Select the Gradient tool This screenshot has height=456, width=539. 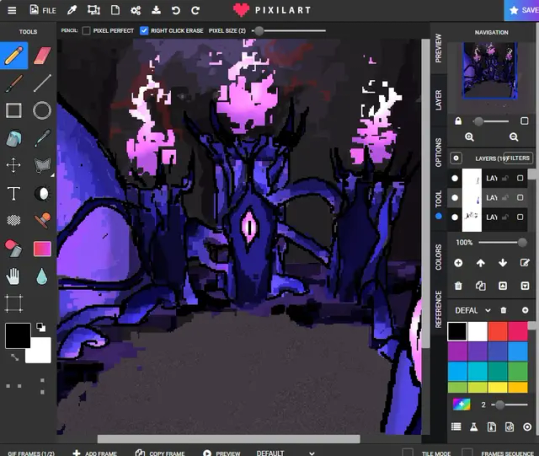coord(42,248)
